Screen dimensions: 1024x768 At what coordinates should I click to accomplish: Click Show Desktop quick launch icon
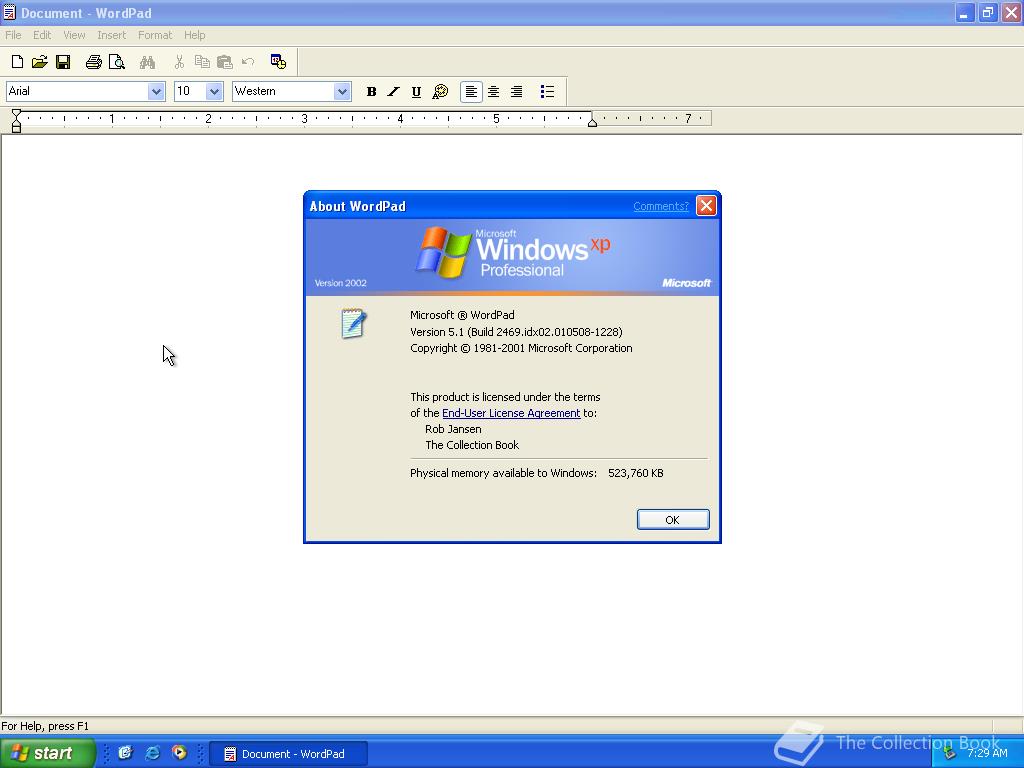click(x=125, y=753)
